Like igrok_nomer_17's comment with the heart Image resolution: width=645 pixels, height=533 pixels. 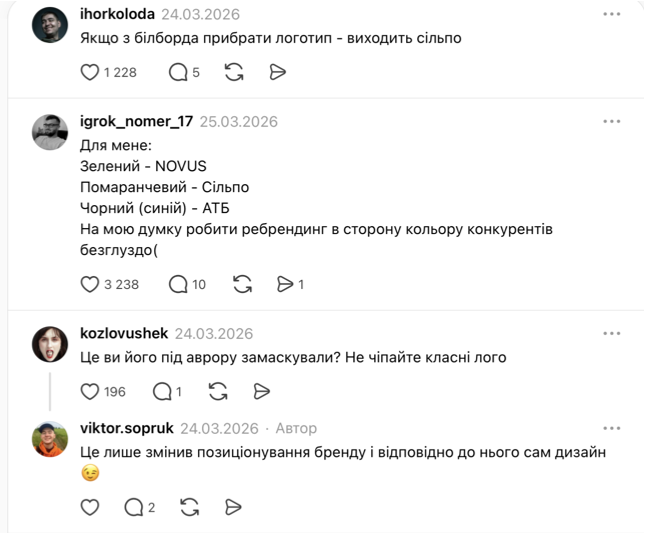[x=89, y=284]
